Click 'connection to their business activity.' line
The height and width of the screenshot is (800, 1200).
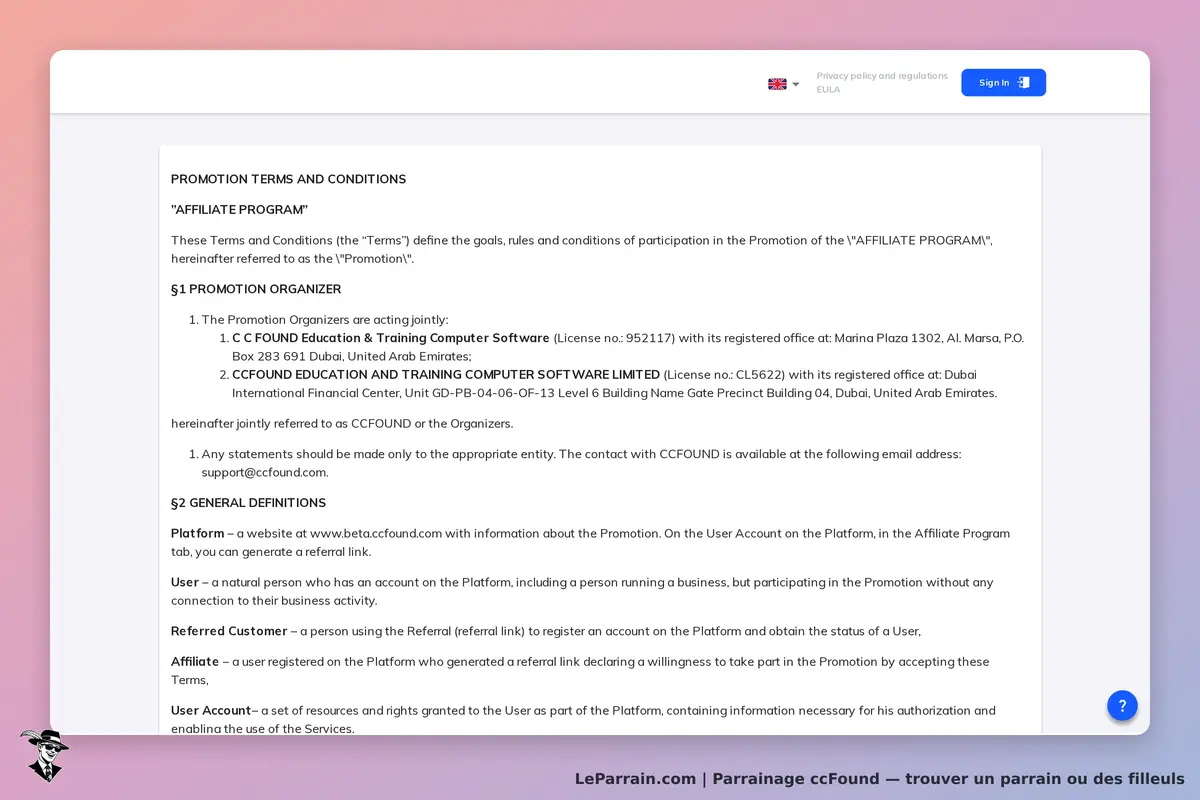(x=274, y=601)
